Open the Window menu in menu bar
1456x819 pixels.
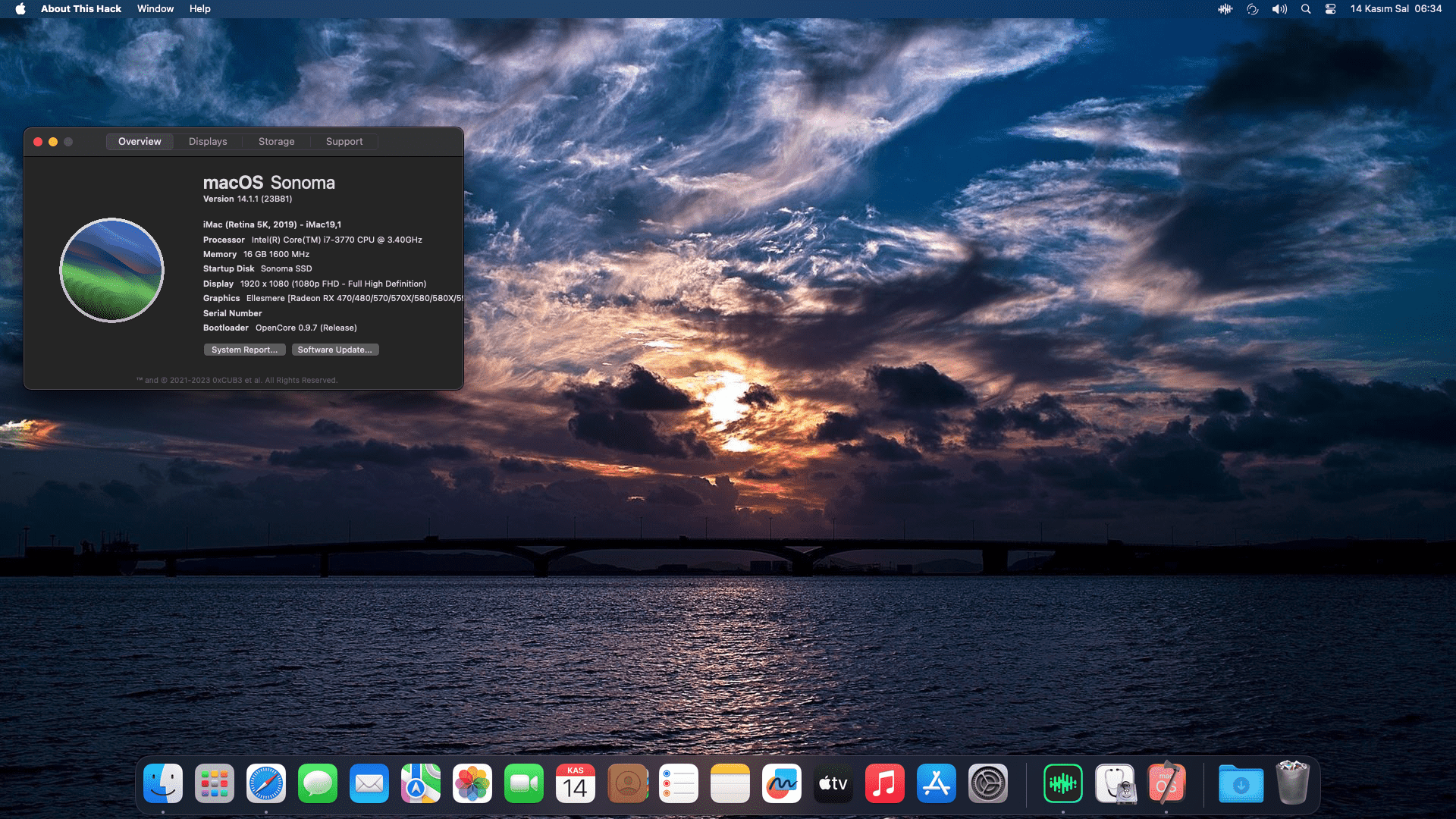(x=155, y=8)
